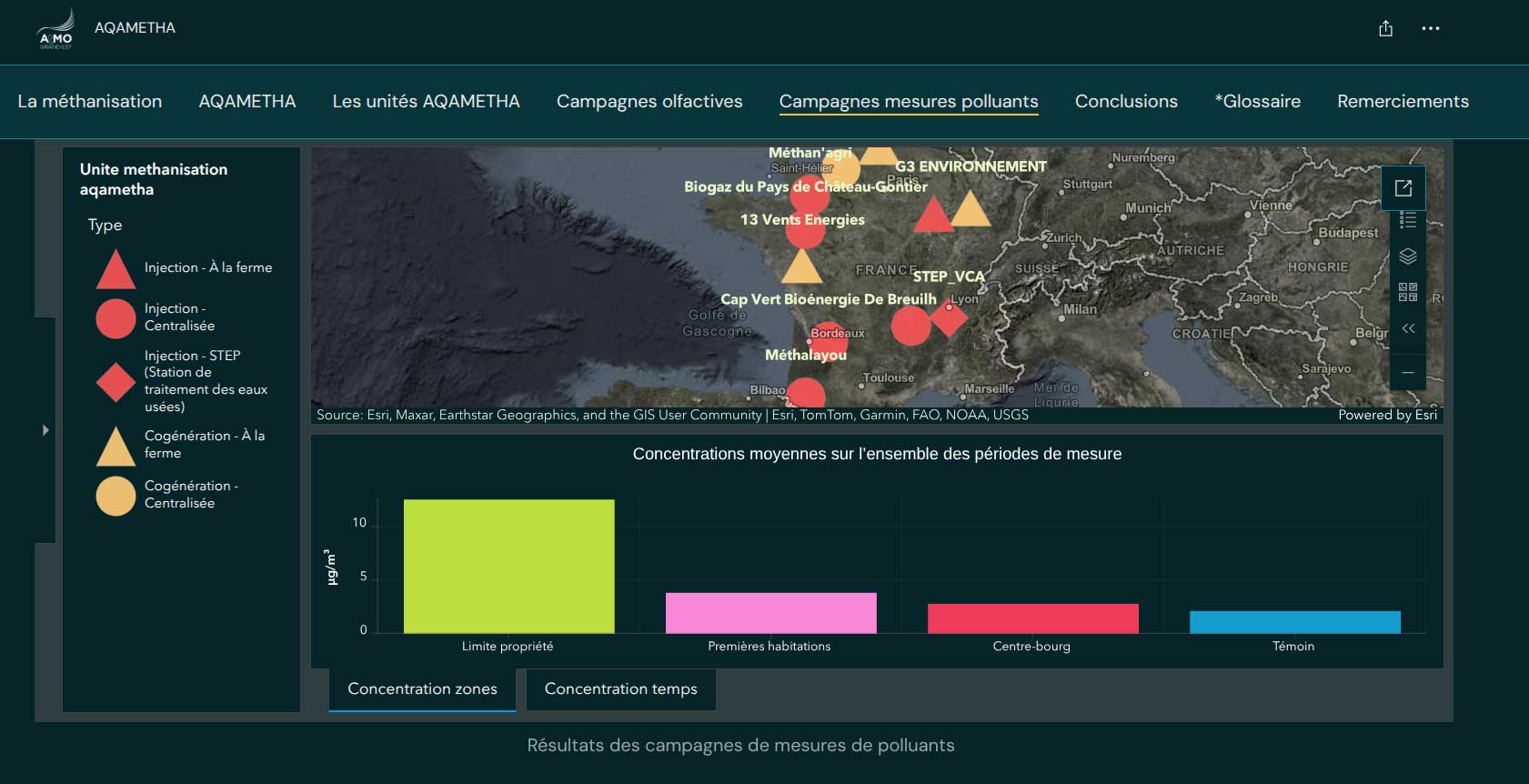Open the map in a new window
1529x784 pixels.
[1403, 188]
